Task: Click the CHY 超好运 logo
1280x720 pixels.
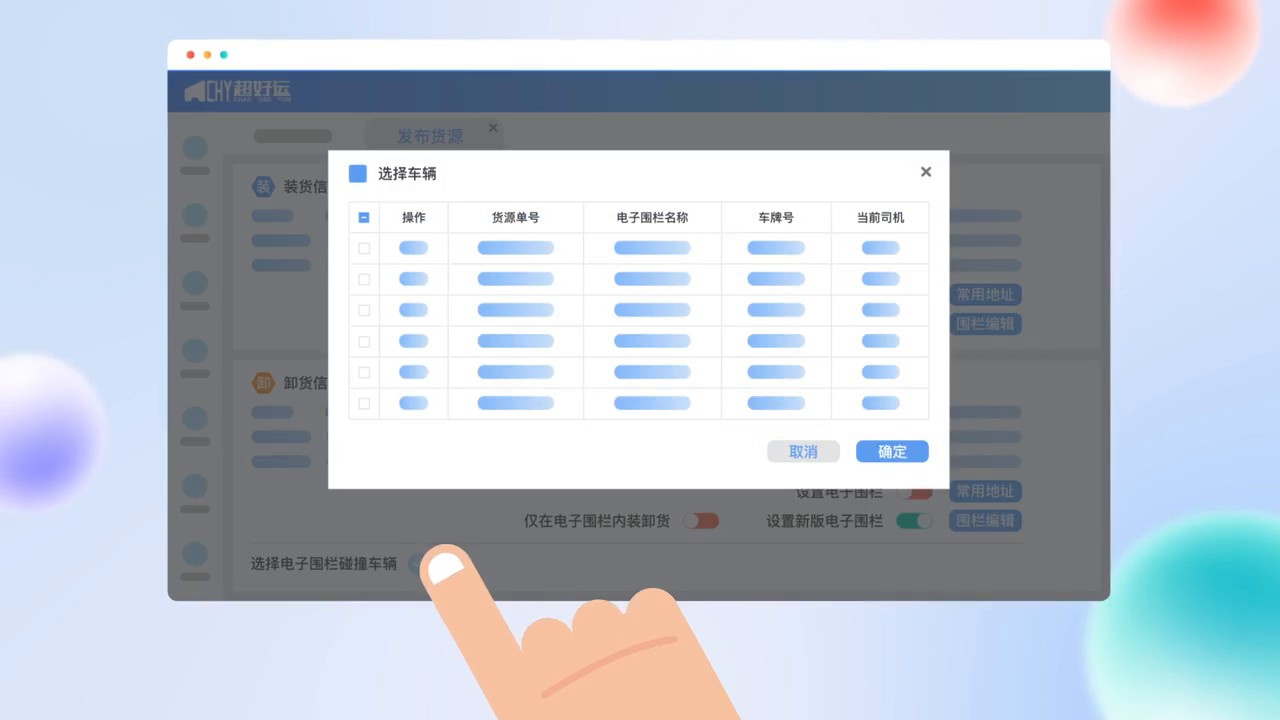Action: pos(237,92)
